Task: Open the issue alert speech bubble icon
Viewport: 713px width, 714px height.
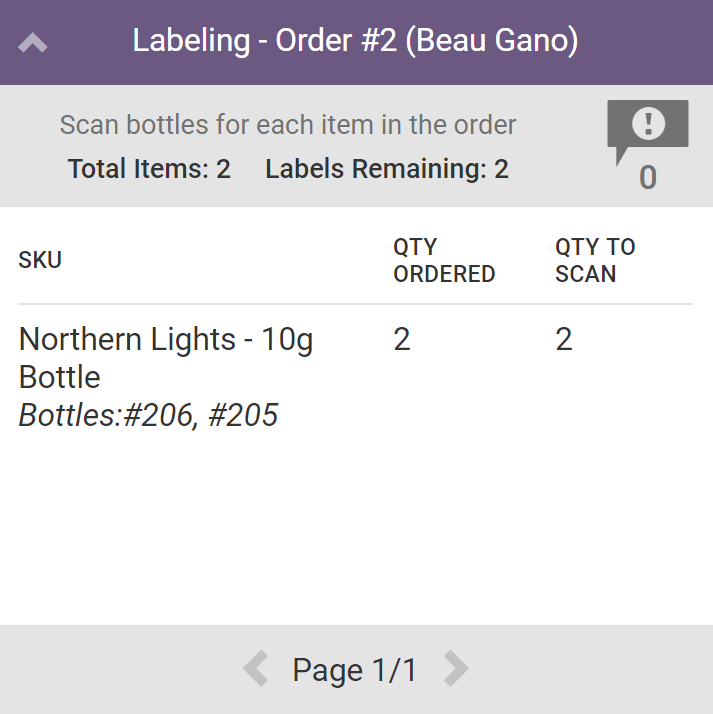Action: (x=647, y=127)
